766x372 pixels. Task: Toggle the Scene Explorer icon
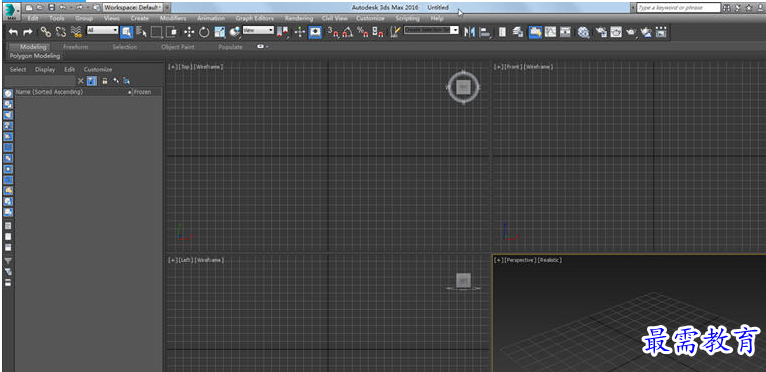click(x=503, y=32)
